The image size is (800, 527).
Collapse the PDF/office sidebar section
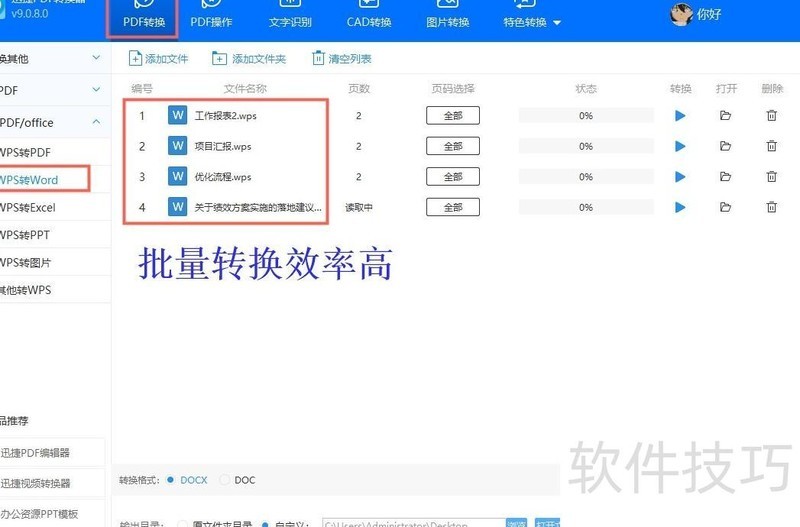55,122
